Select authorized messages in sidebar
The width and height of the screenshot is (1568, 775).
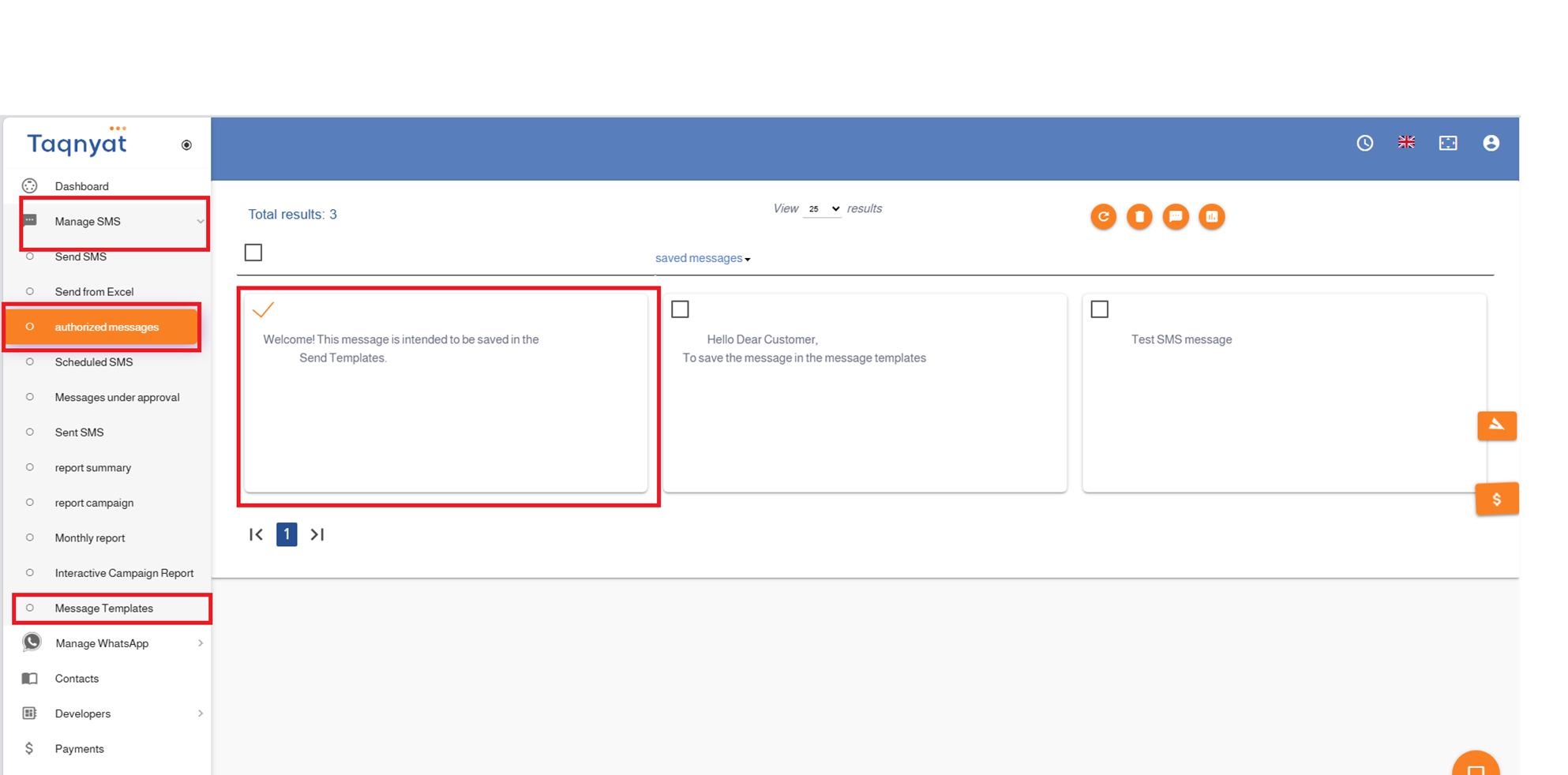[103, 327]
